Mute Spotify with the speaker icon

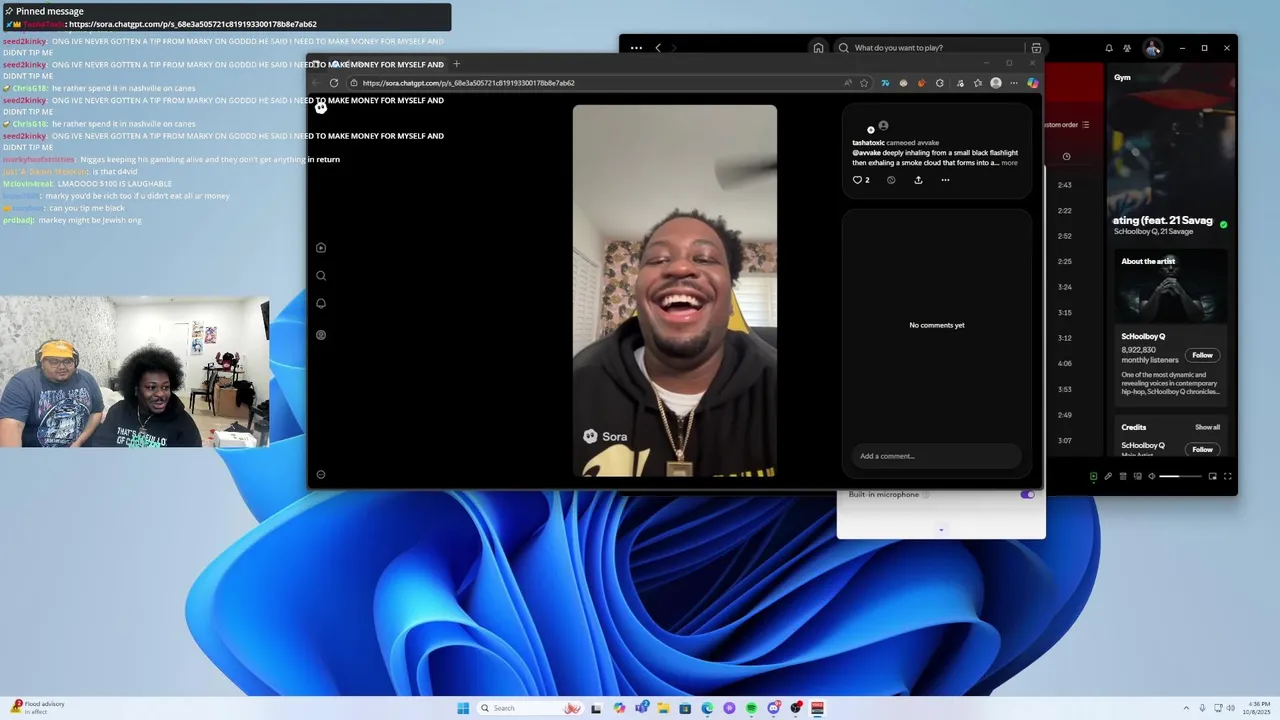[x=1152, y=476]
